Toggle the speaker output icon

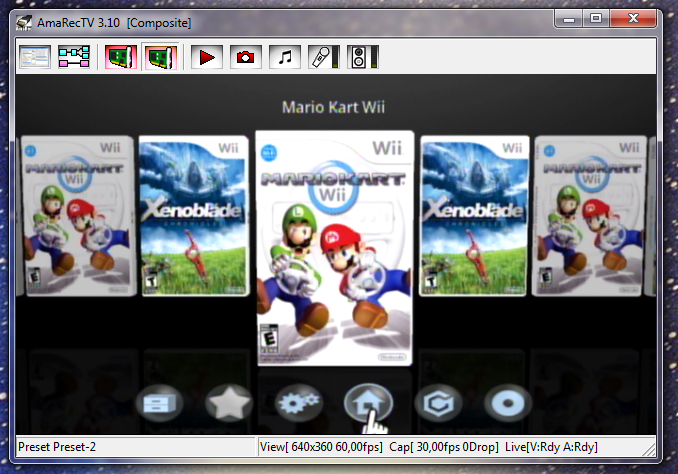tap(363, 57)
